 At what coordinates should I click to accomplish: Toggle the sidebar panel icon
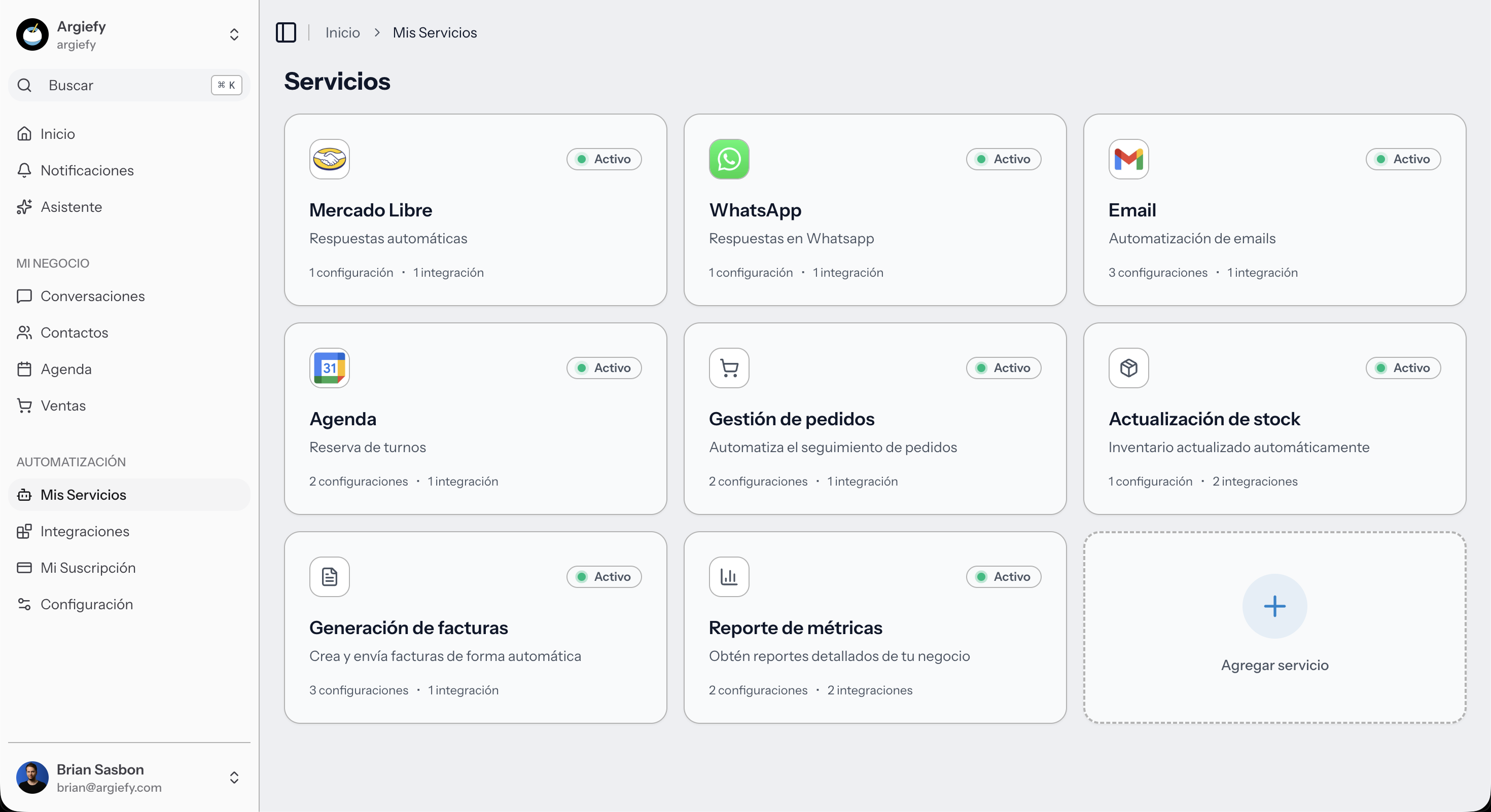coord(286,32)
